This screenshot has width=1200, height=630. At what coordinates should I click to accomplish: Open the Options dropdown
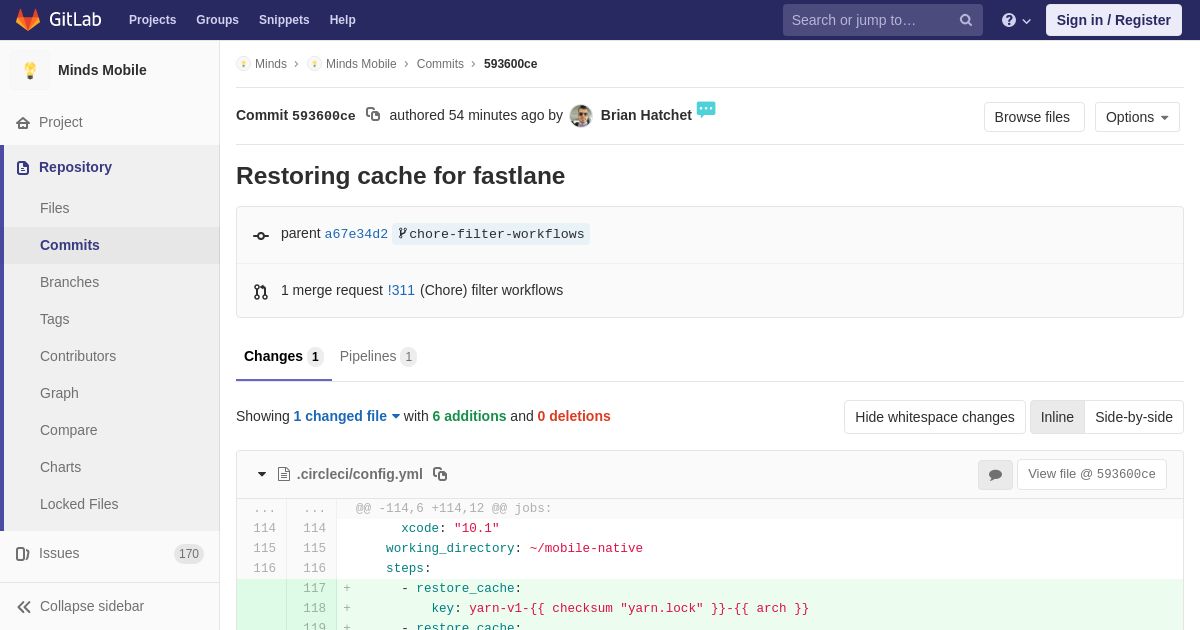[1137, 117]
